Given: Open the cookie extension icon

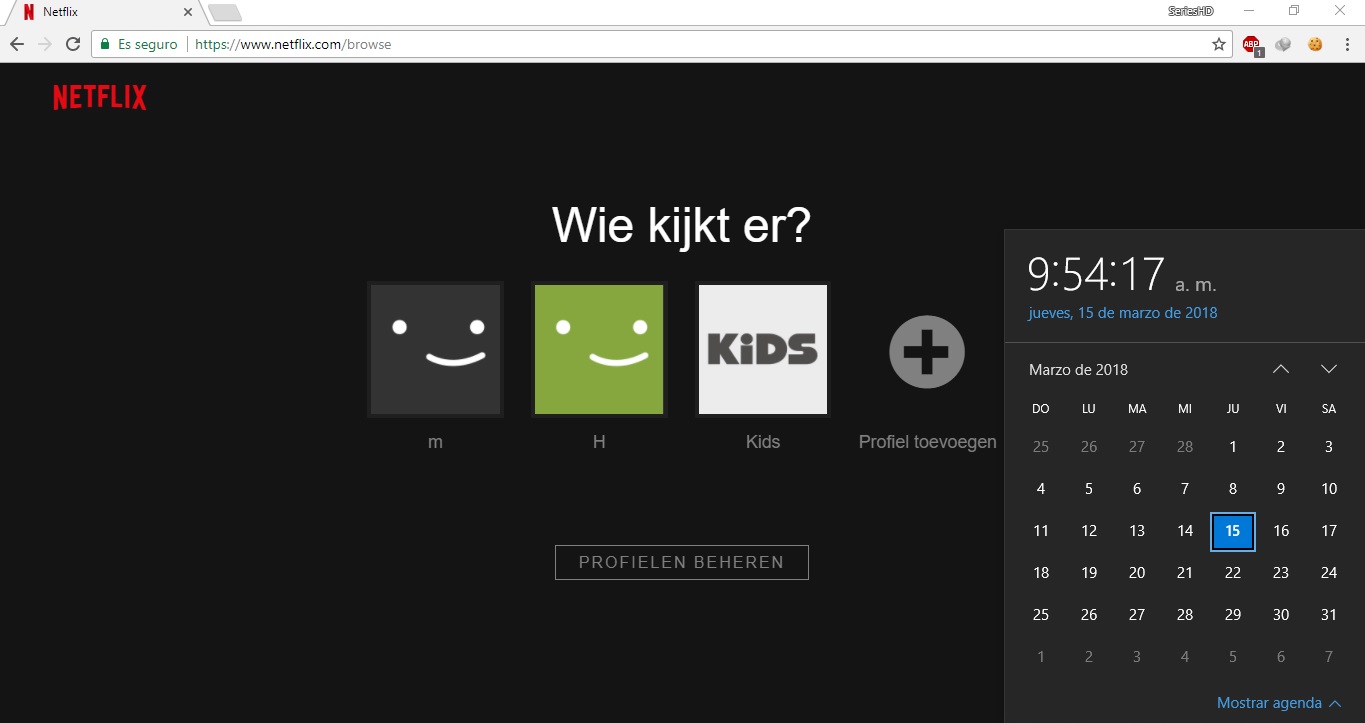Looking at the screenshot, I should (x=1314, y=44).
